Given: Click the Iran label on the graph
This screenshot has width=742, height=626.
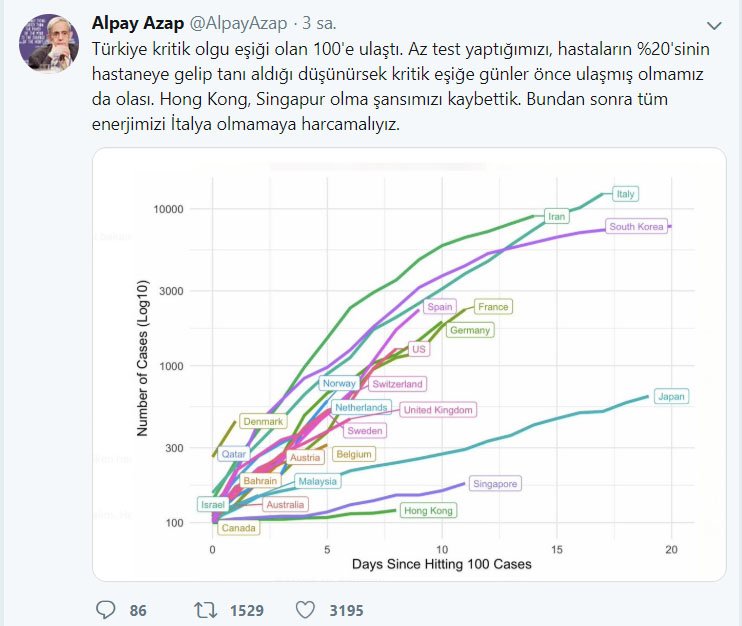Looking at the screenshot, I should tap(557, 216).
